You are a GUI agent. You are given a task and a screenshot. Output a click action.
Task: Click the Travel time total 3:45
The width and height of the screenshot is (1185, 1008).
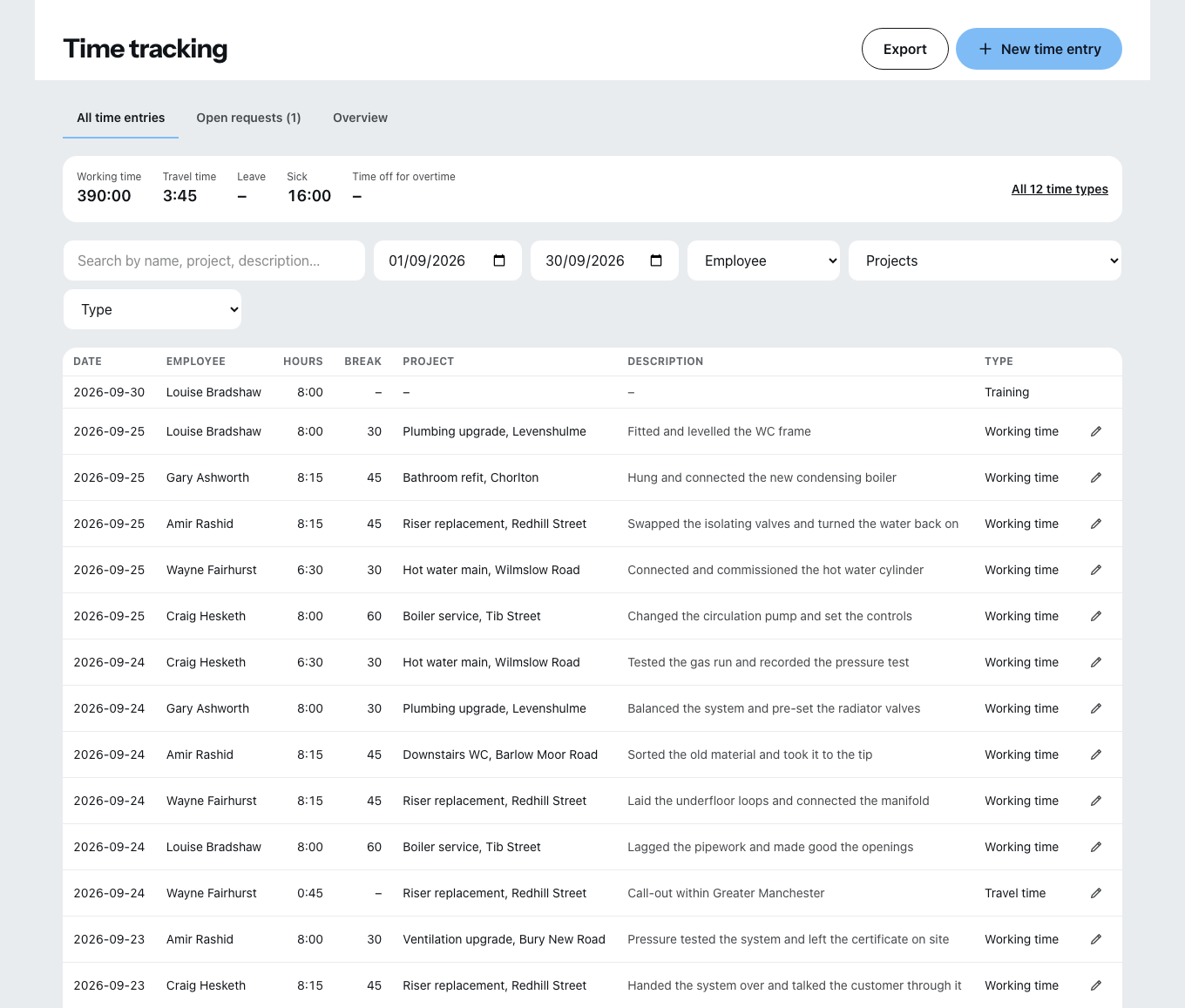[179, 196]
